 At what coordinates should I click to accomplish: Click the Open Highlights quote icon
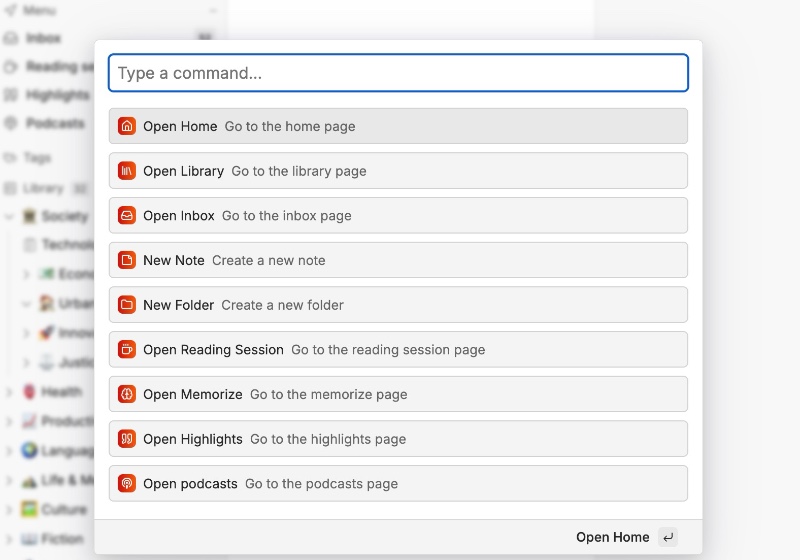click(127, 439)
